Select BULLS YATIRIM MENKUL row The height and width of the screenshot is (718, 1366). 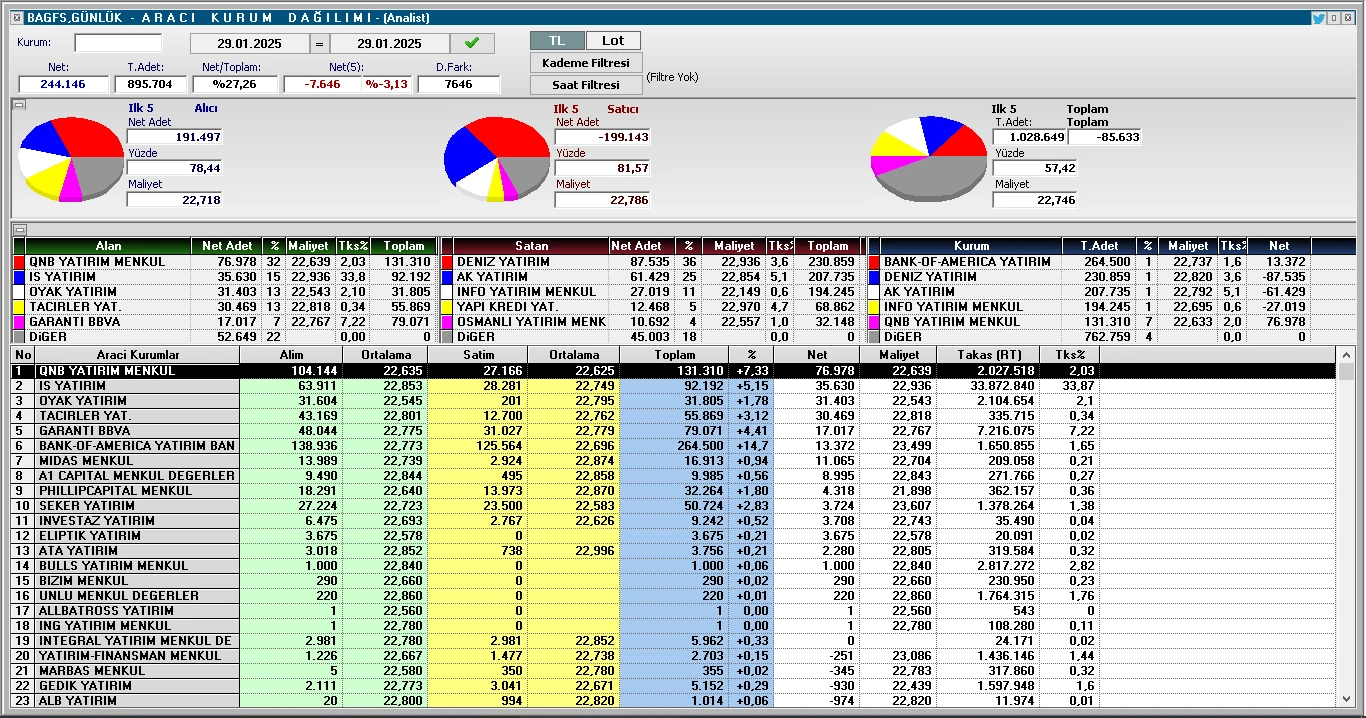(x=675, y=566)
